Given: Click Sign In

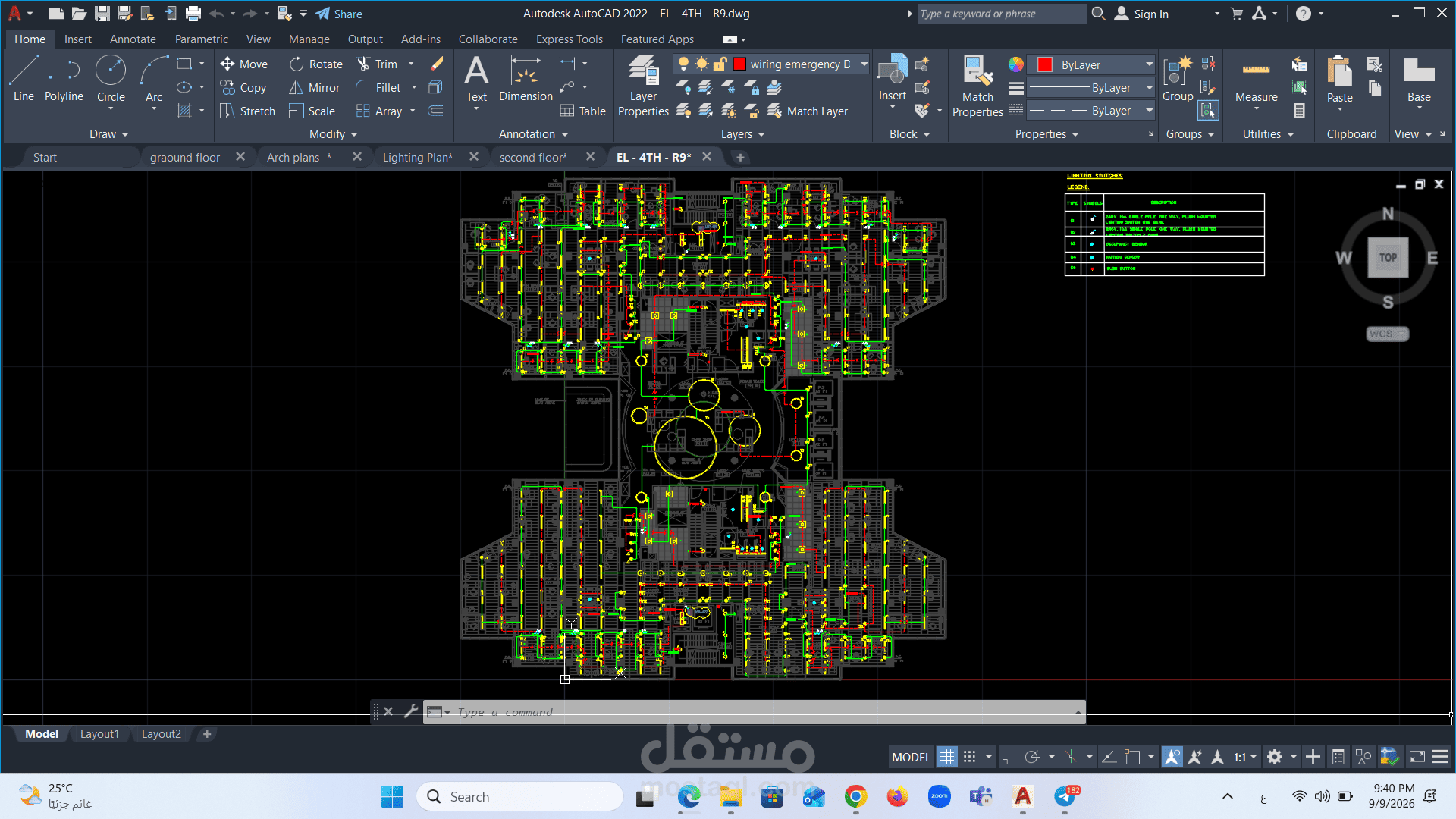Looking at the screenshot, I should point(1142,14).
